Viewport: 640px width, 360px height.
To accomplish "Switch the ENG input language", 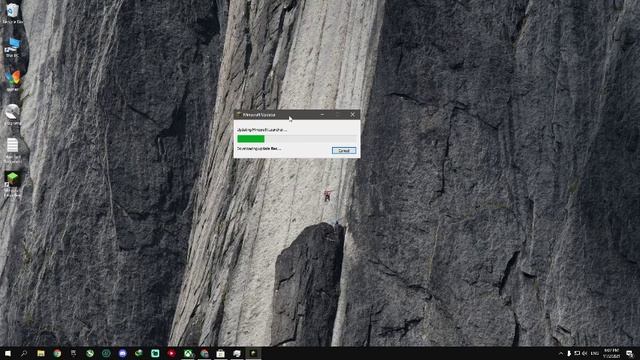I will tap(595, 353).
